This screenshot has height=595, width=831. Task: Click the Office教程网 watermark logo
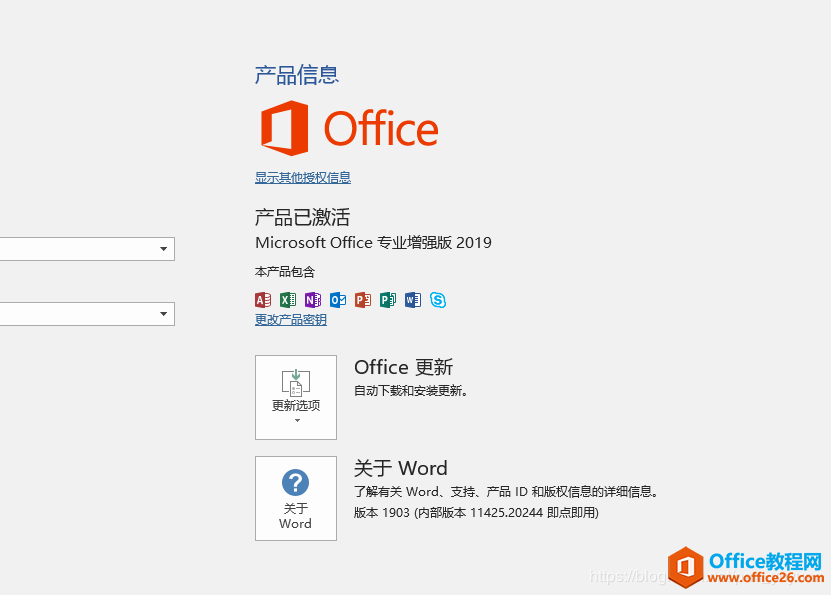pos(688,567)
